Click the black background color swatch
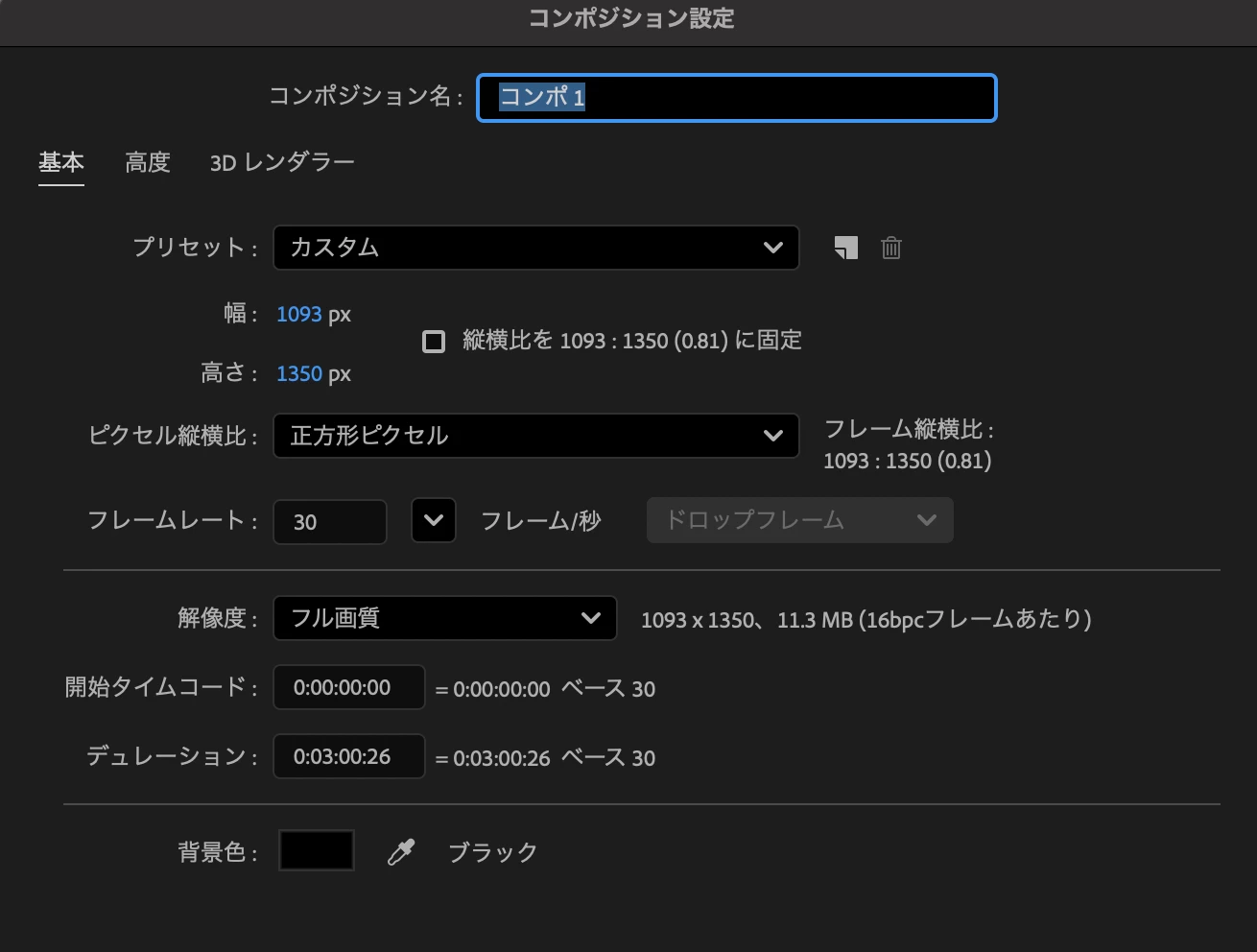This screenshot has height=952, width=1257. click(317, 850)
